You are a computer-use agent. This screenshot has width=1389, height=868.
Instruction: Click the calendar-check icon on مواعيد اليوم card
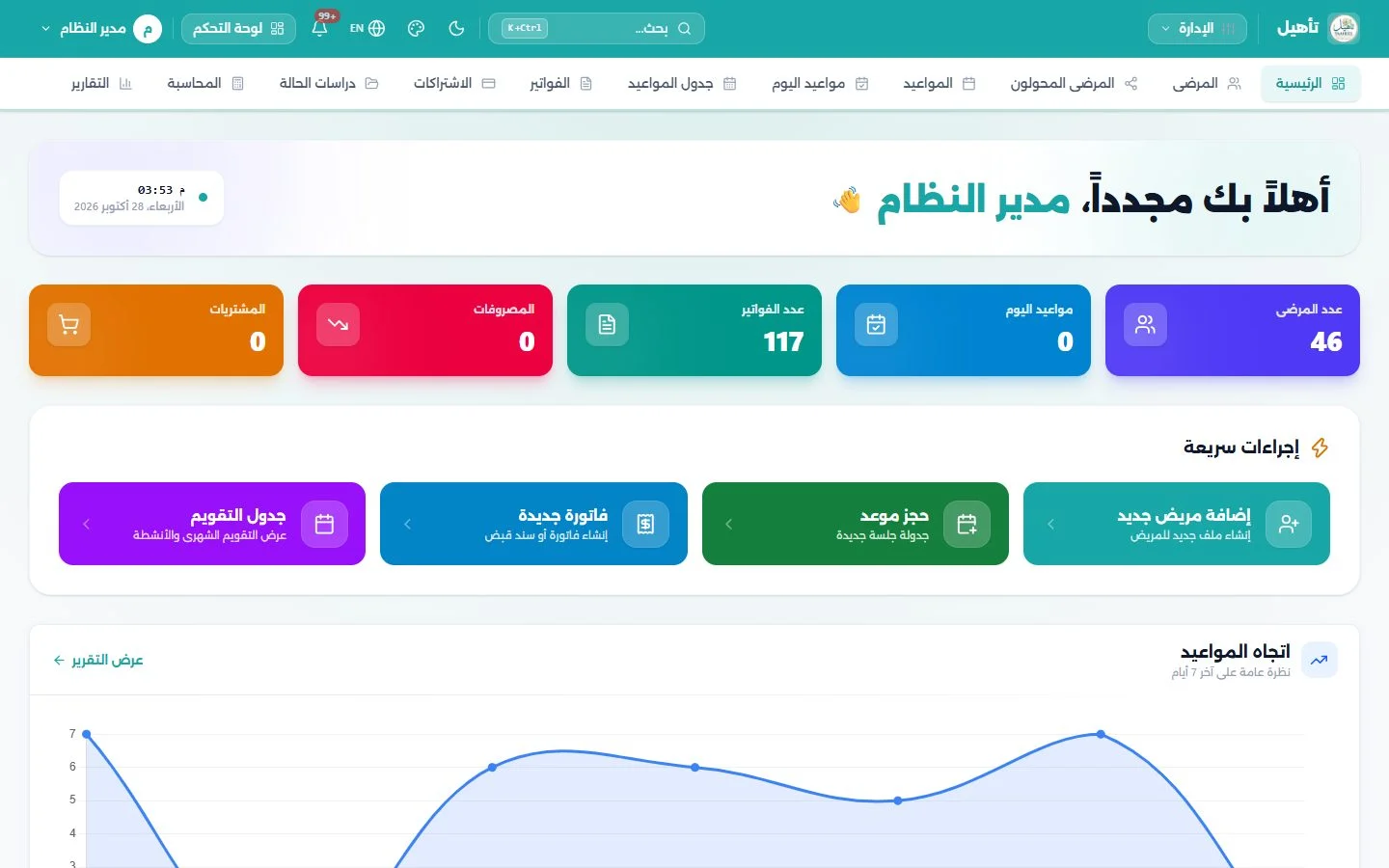[x=876, y=325]
